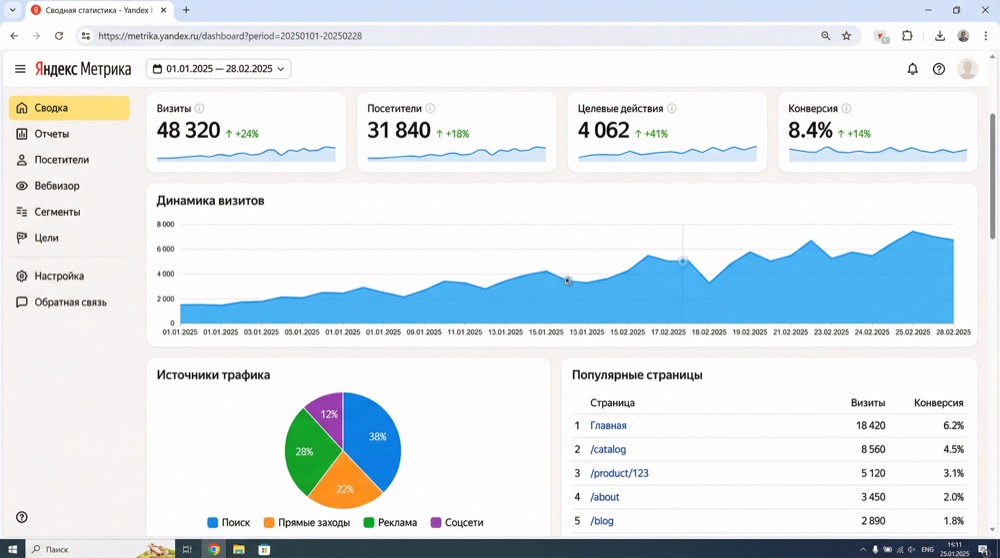
Task: Open the /catalog page link
Action: pos(607,449)
